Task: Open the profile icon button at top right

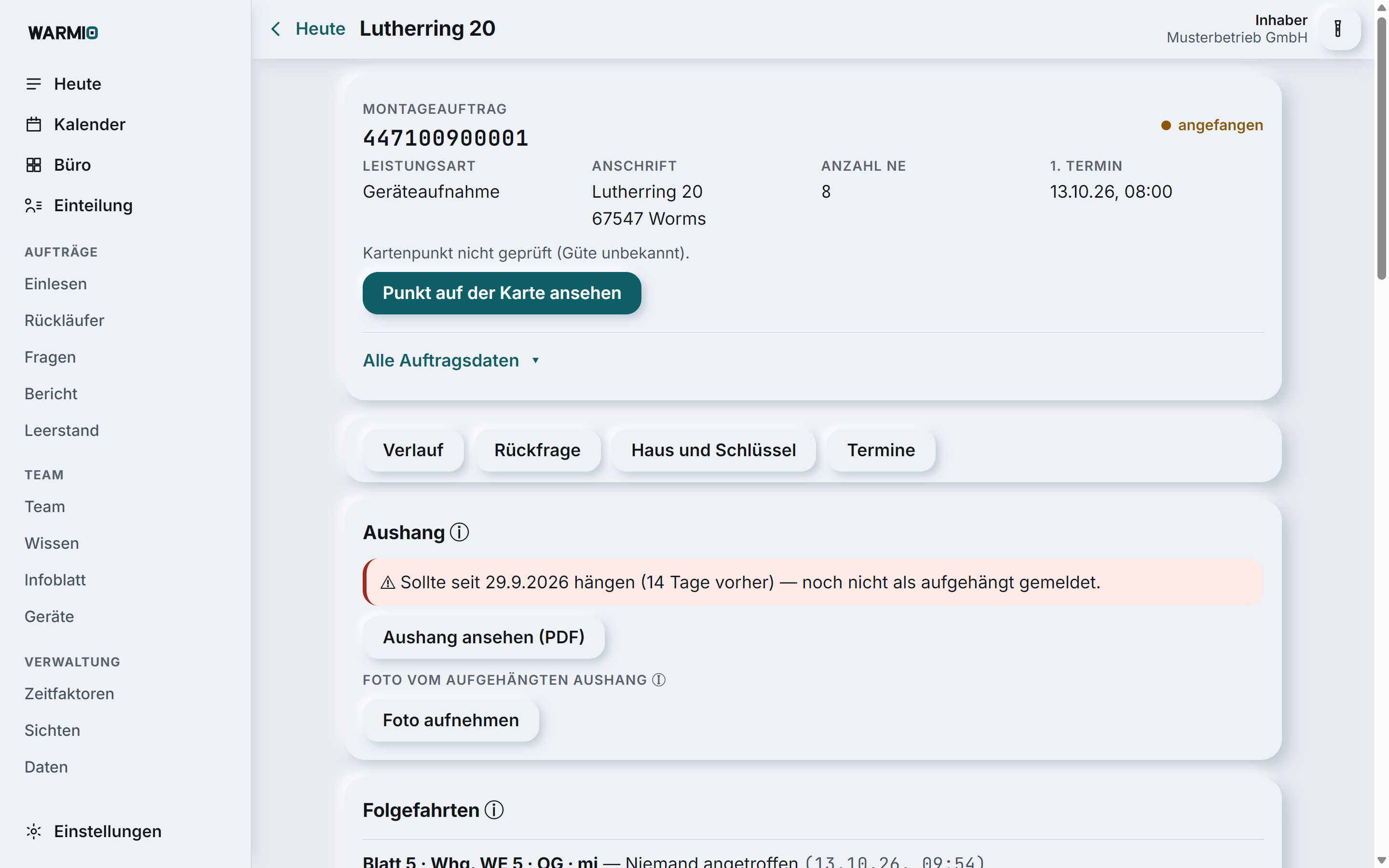Action: (x=1338, y=29)
